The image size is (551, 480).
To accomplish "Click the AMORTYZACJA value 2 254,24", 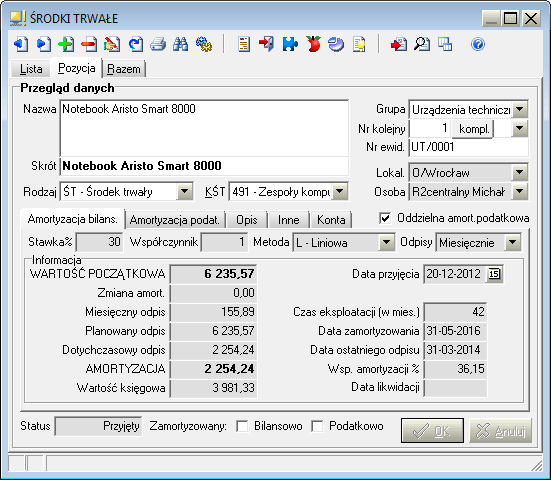I will pos(213,369).
